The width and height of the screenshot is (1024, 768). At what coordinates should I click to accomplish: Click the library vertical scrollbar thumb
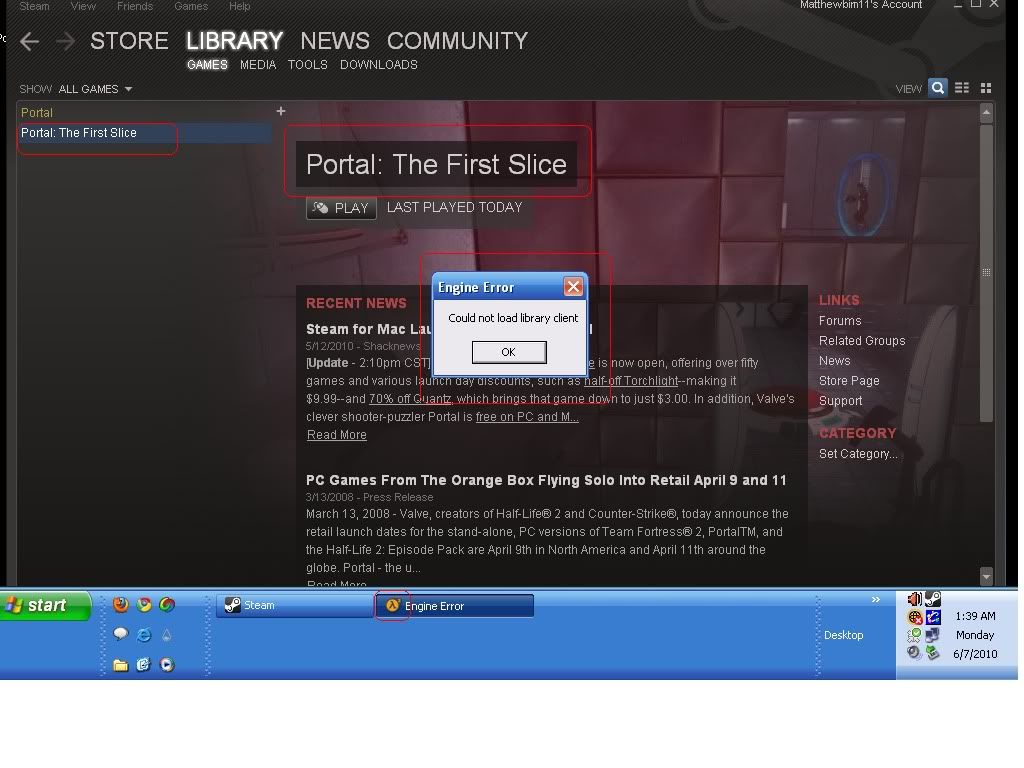click(986, 272)
